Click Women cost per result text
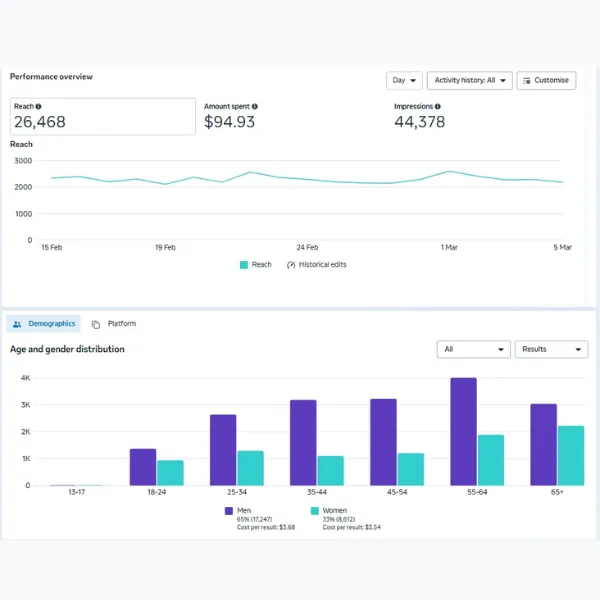600x600 pixels. pos(351,527)
